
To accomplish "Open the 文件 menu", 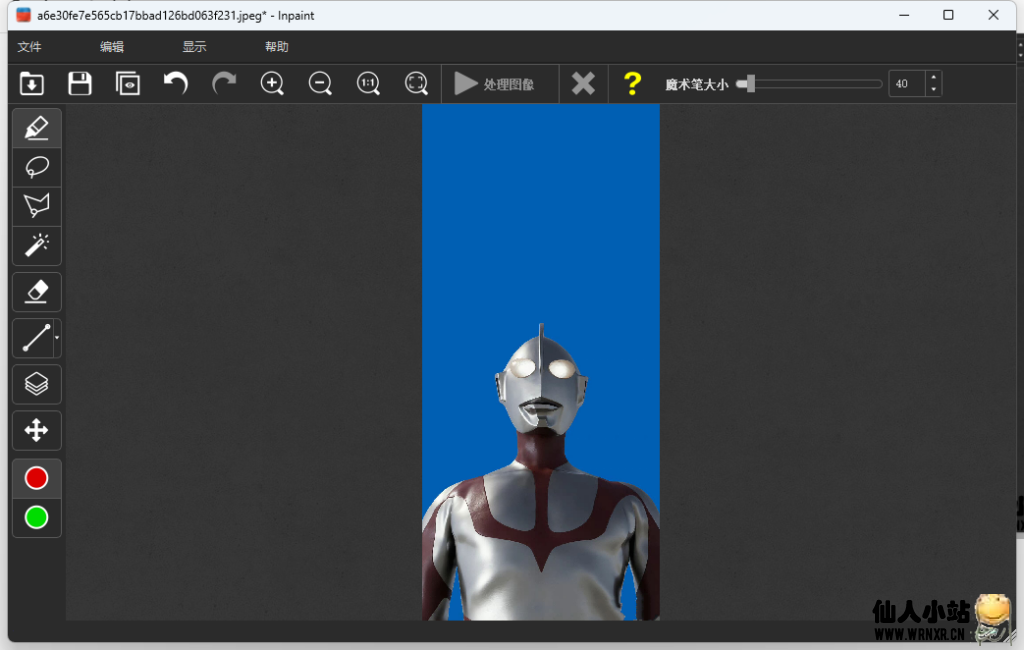I will pyautogui.click(x=30, y=47).
